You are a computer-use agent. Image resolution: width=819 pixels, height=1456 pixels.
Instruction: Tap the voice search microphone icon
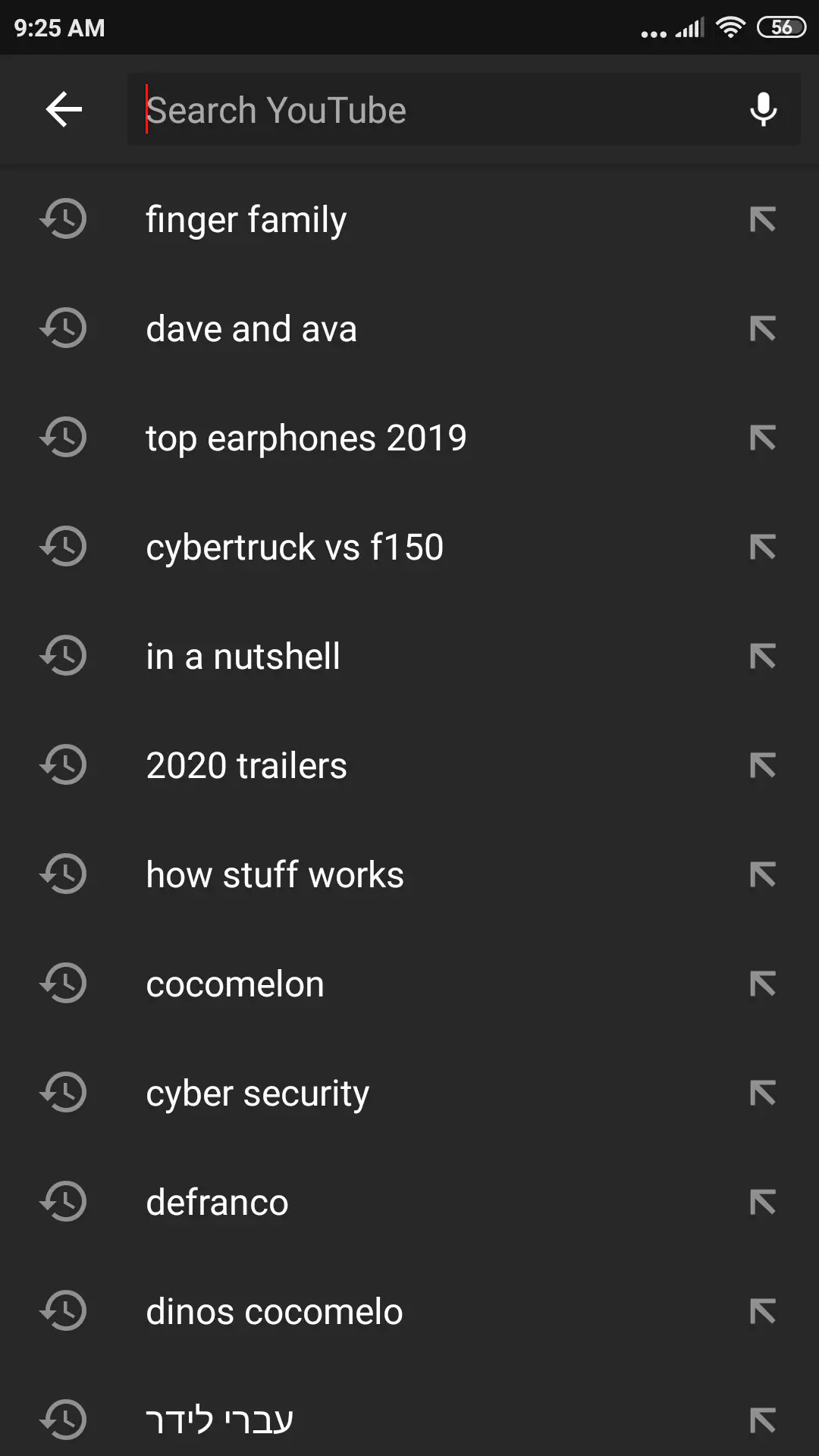(763, 110)
